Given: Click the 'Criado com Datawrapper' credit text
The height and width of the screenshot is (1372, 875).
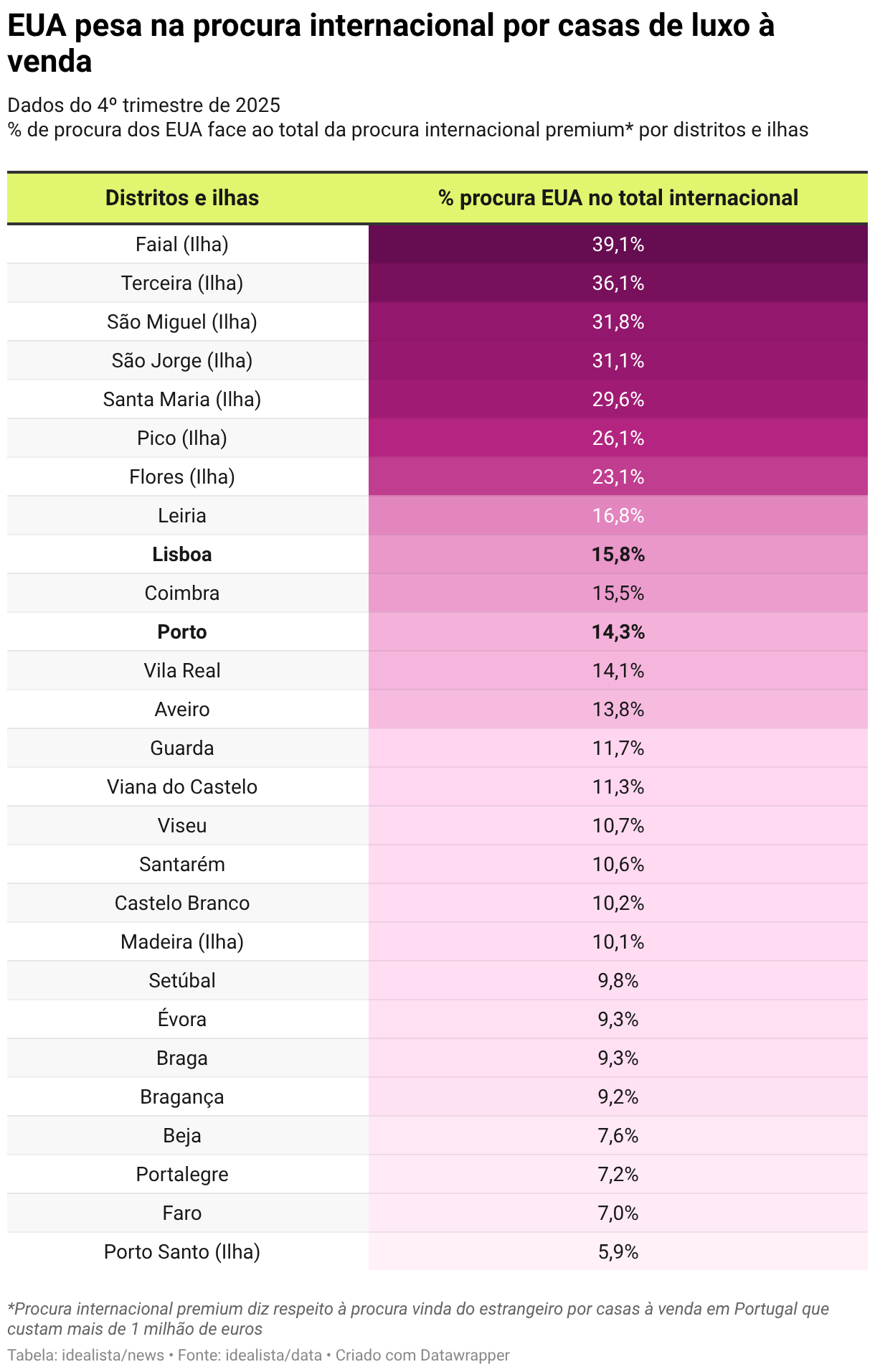Looking at the screenshot, I should [x=422, y=1355].
